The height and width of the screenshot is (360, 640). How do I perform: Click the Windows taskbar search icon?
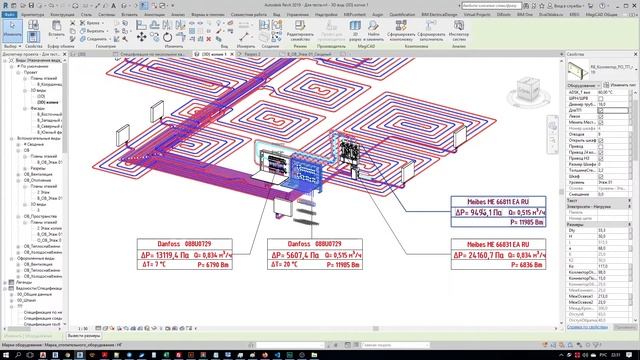click(18, 355)
